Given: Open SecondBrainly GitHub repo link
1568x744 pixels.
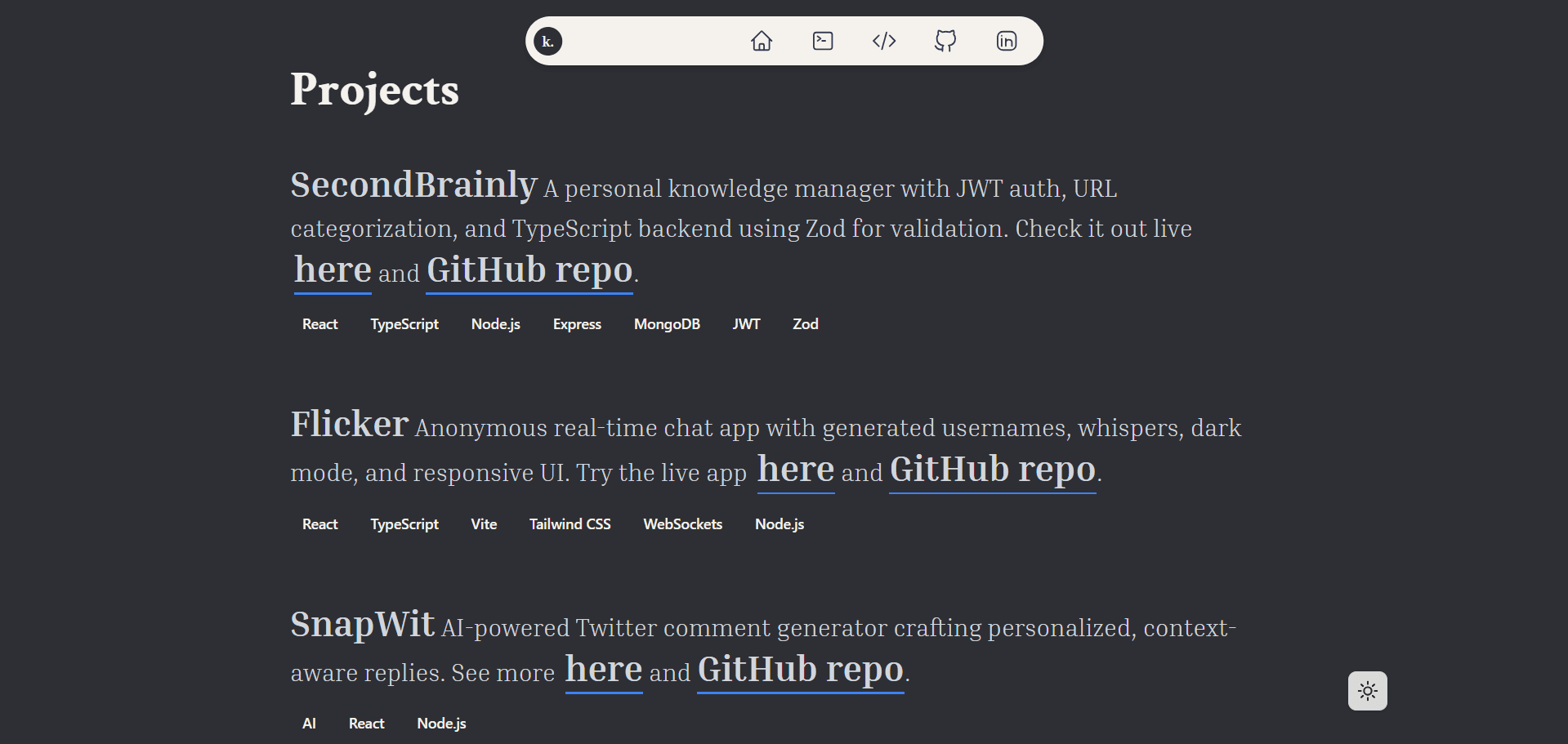Looking at the screenshot, I should pos(529,270).
